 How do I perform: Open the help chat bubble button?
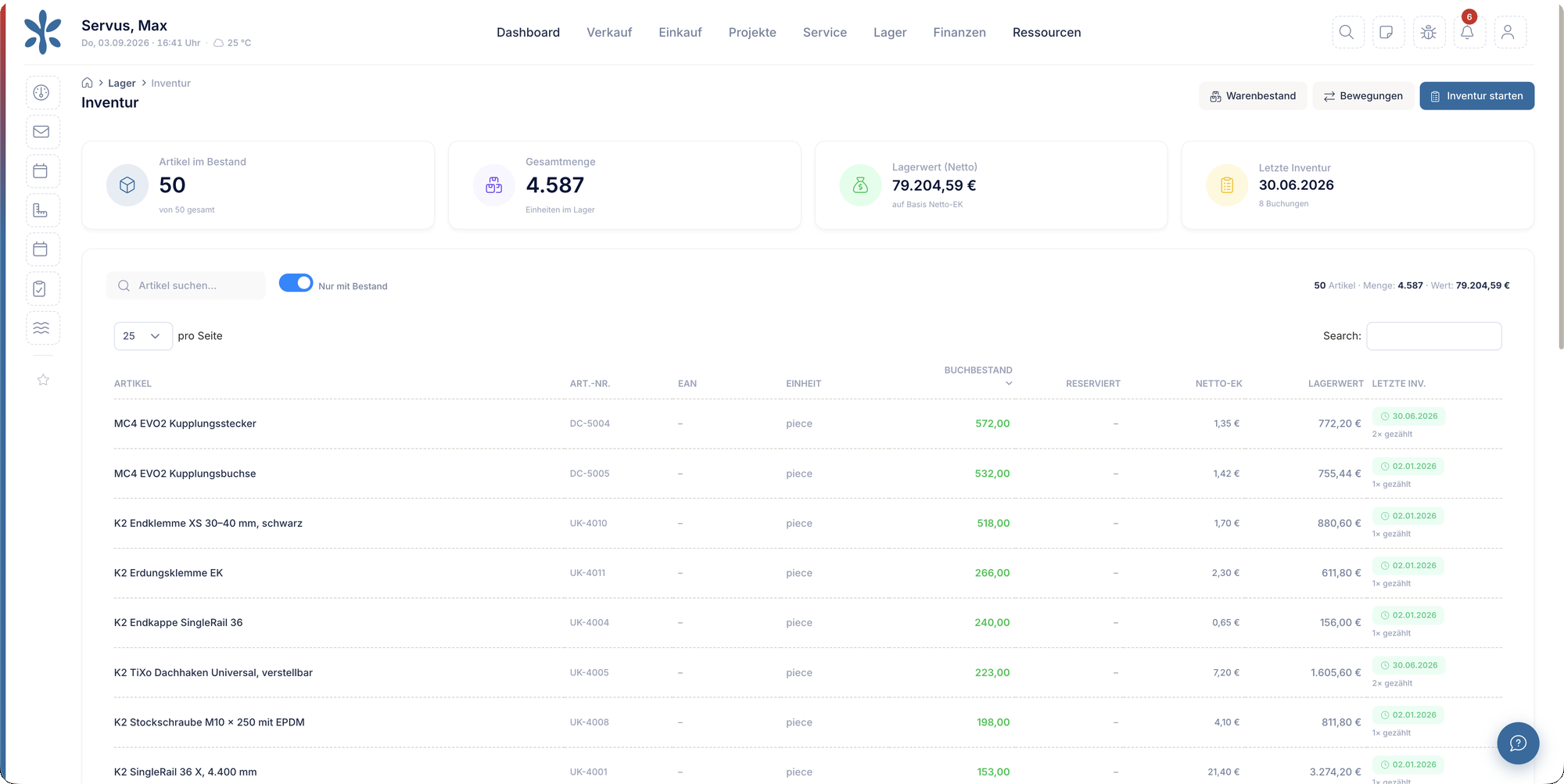(x=1518, y=743)
